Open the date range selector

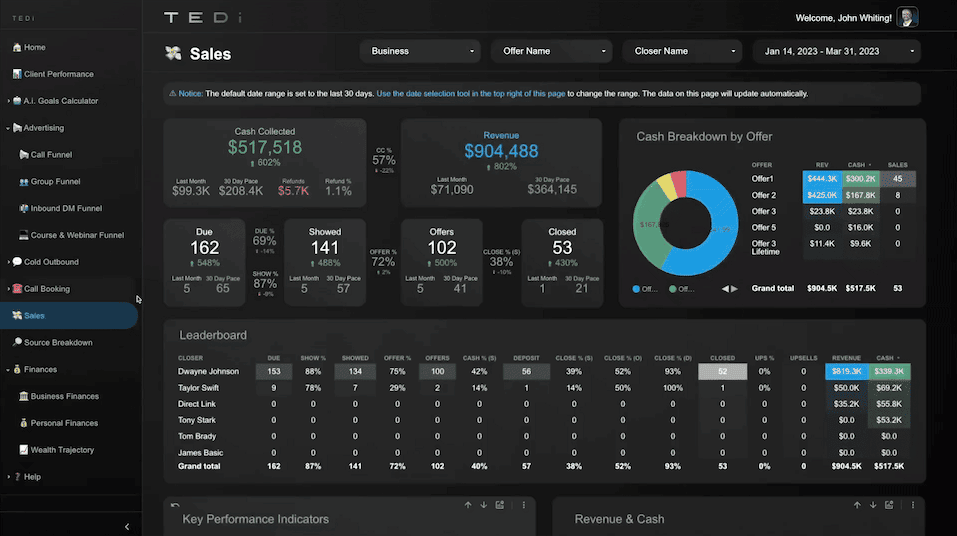pyautogui.click(x=837, y=51)
